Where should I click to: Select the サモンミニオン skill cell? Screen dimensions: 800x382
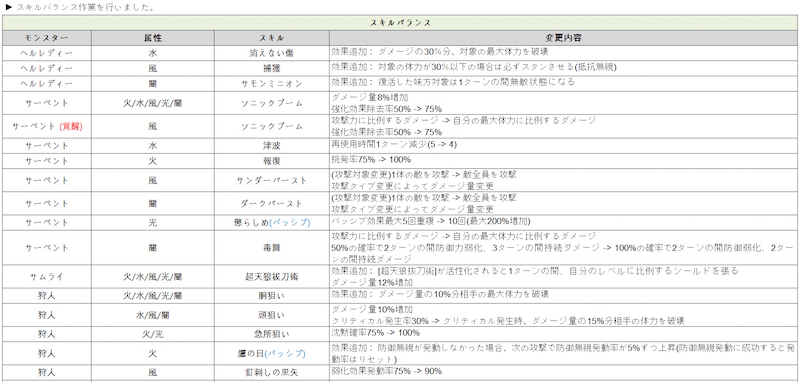pos(271,84)
